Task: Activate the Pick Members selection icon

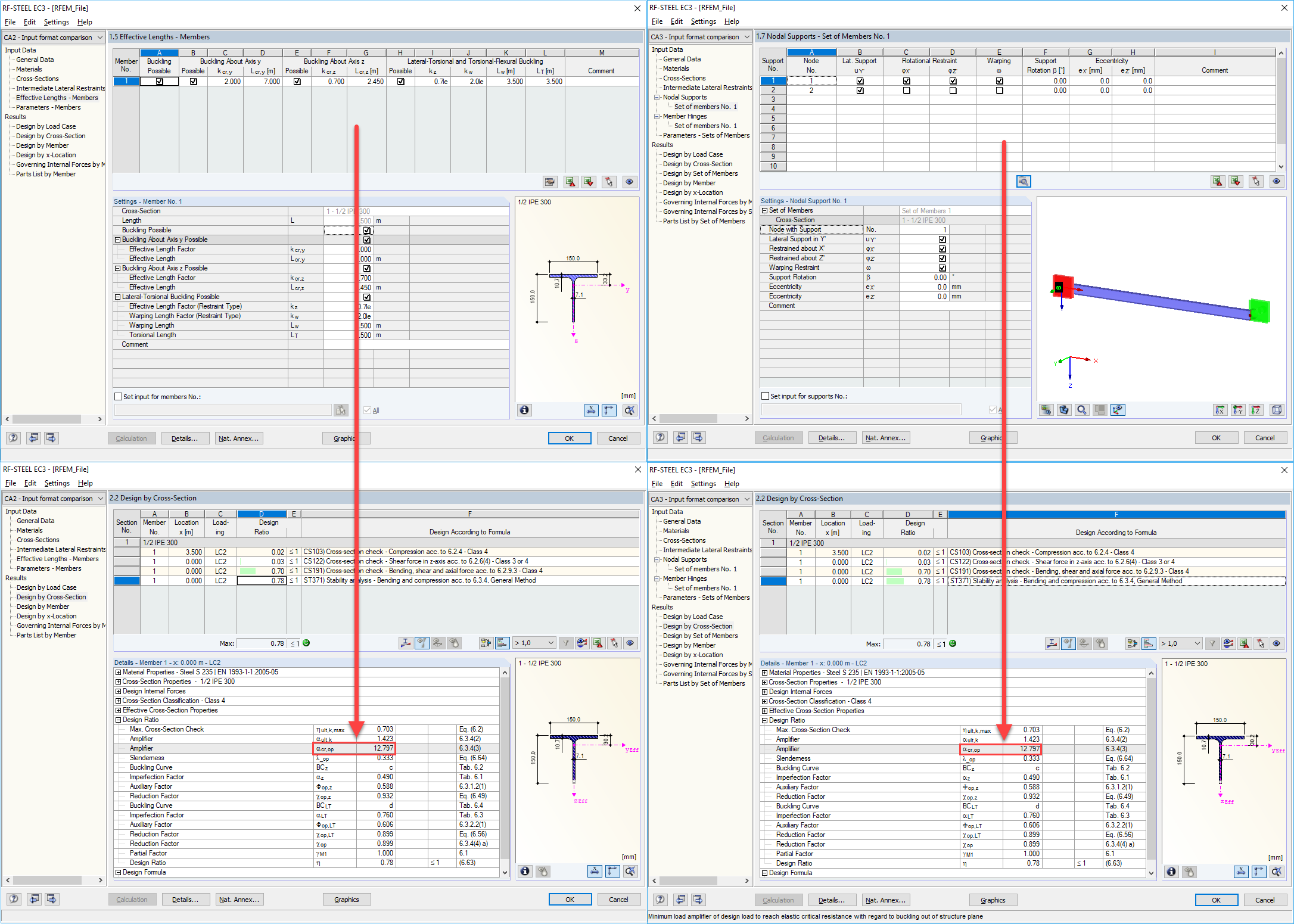Action: 609,182
